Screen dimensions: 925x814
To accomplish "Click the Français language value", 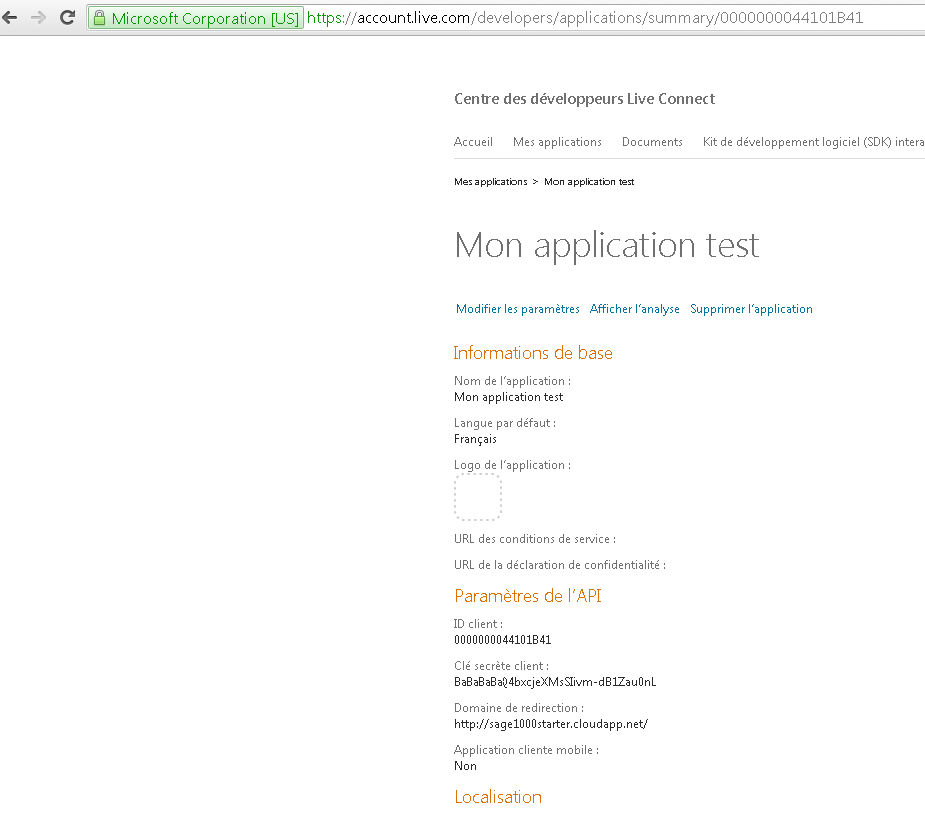I will (x=475, y=439).
